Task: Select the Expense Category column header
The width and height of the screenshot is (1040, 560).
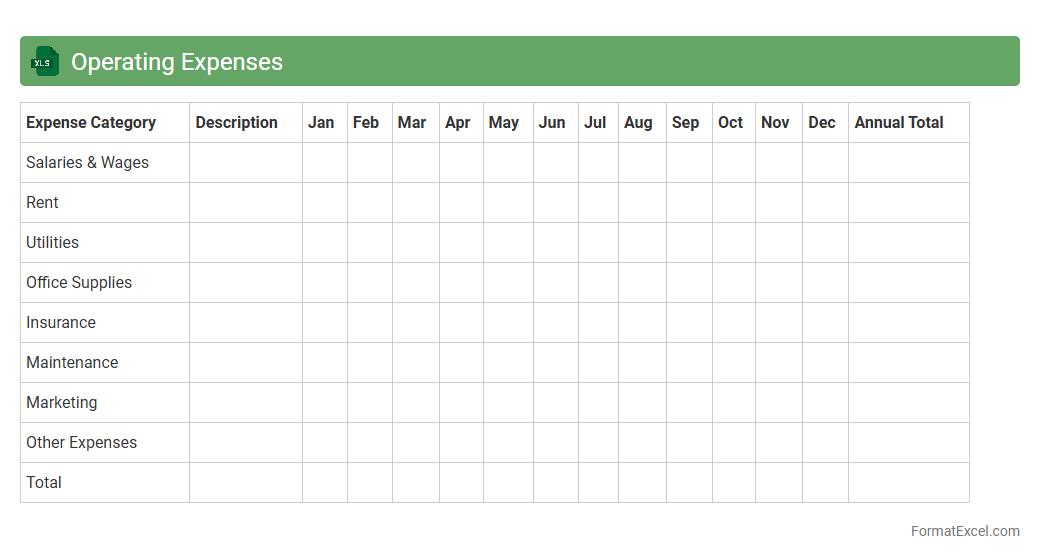Action: 91,122
